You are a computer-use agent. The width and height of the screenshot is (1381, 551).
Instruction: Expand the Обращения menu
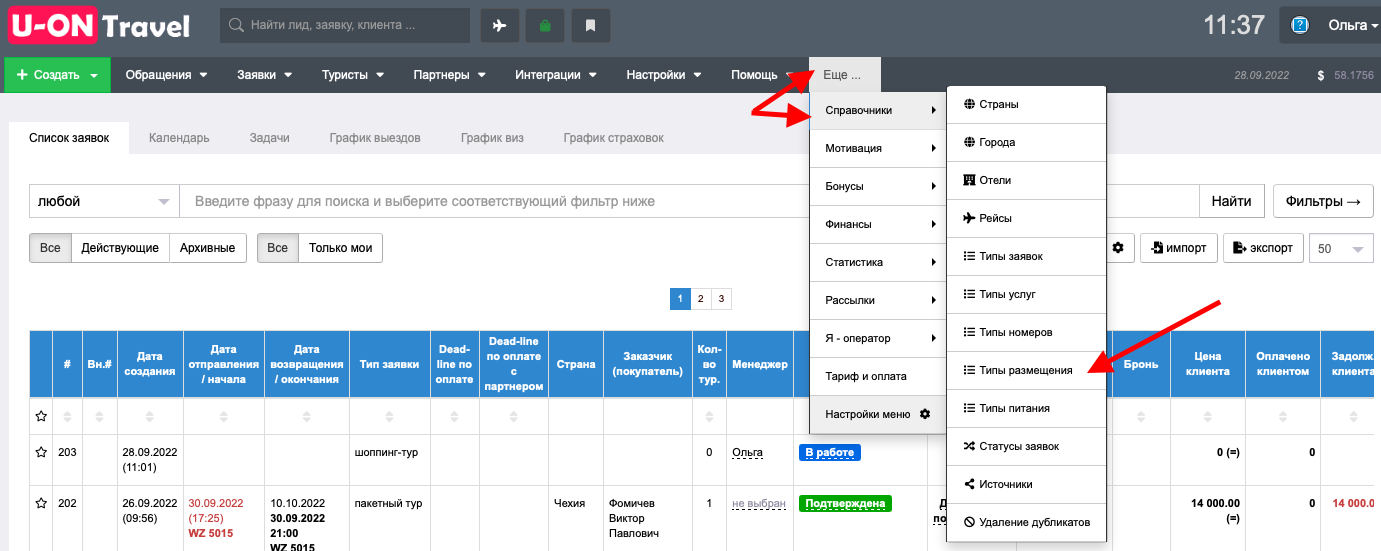pyautogui.click(x=166, y=75)
